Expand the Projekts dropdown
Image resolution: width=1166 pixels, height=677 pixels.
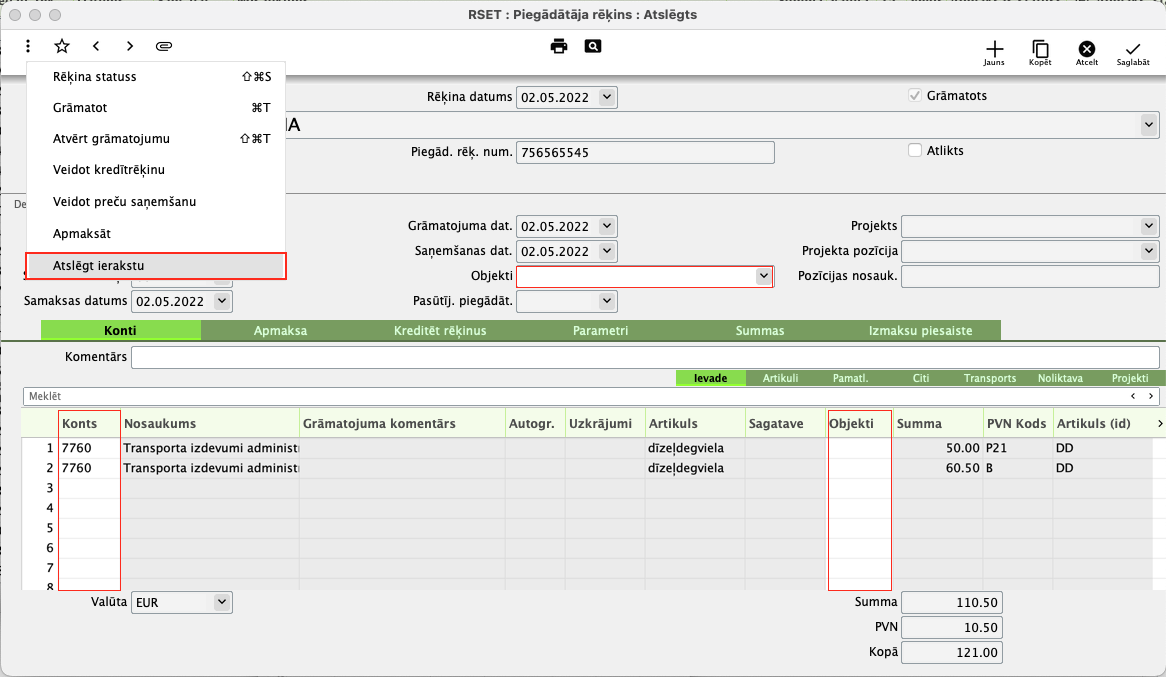[1148, 225]
